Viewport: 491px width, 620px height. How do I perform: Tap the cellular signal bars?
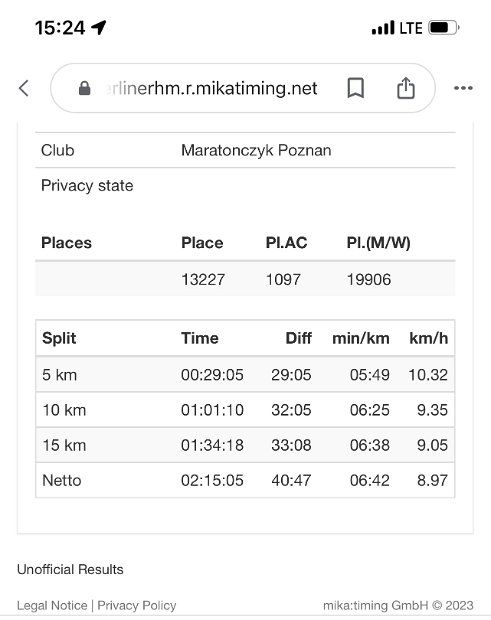383,28
